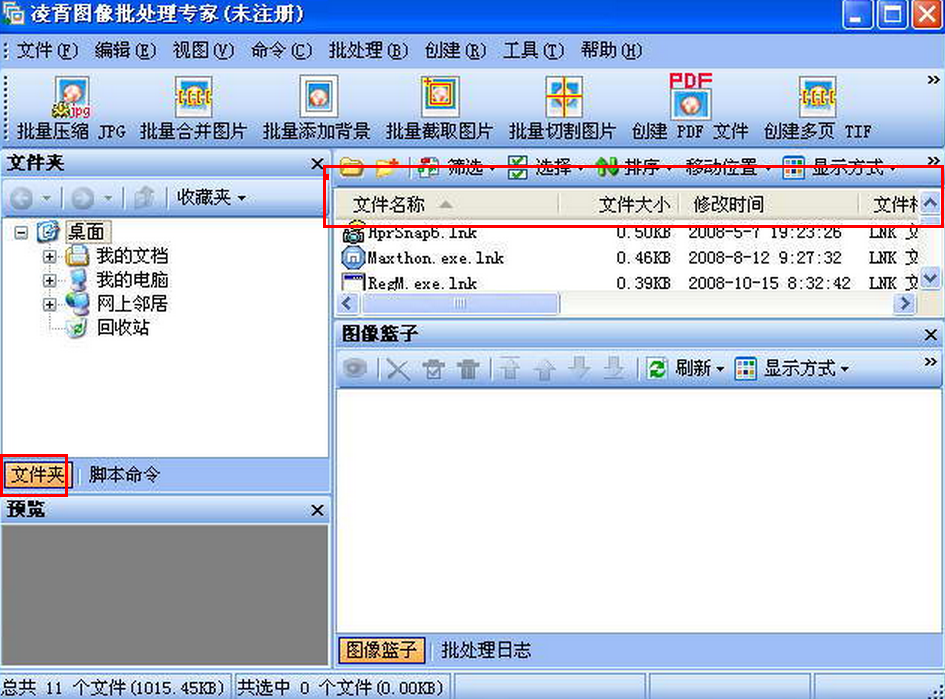Close the 预览 panel

pos(317,511)
